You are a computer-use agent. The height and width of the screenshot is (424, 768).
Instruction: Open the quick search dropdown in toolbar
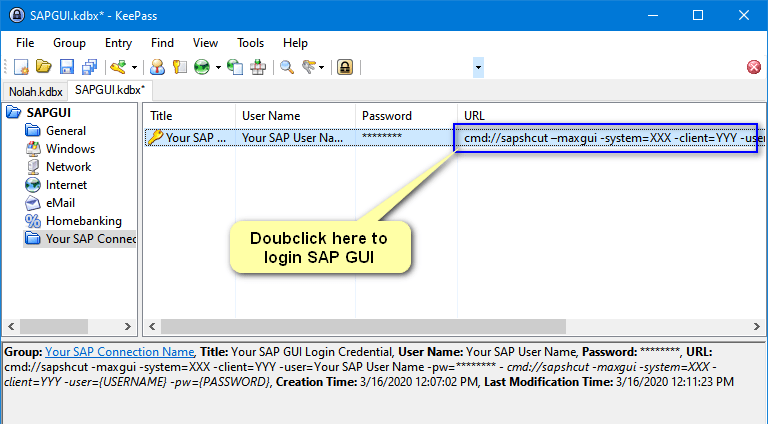(x=479, y=67)
